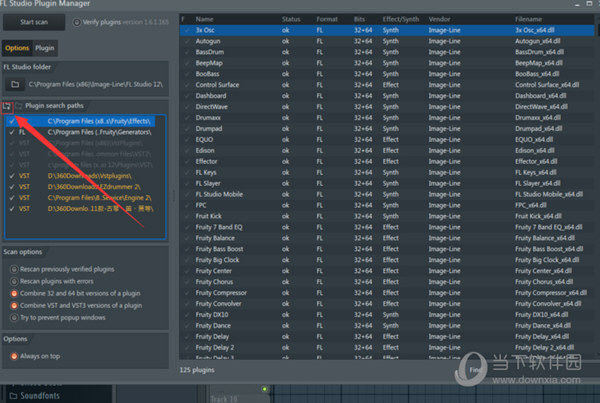Select the FPC plugin name
This screenshot has width=600, height=403.
click(x=201, y=205)
